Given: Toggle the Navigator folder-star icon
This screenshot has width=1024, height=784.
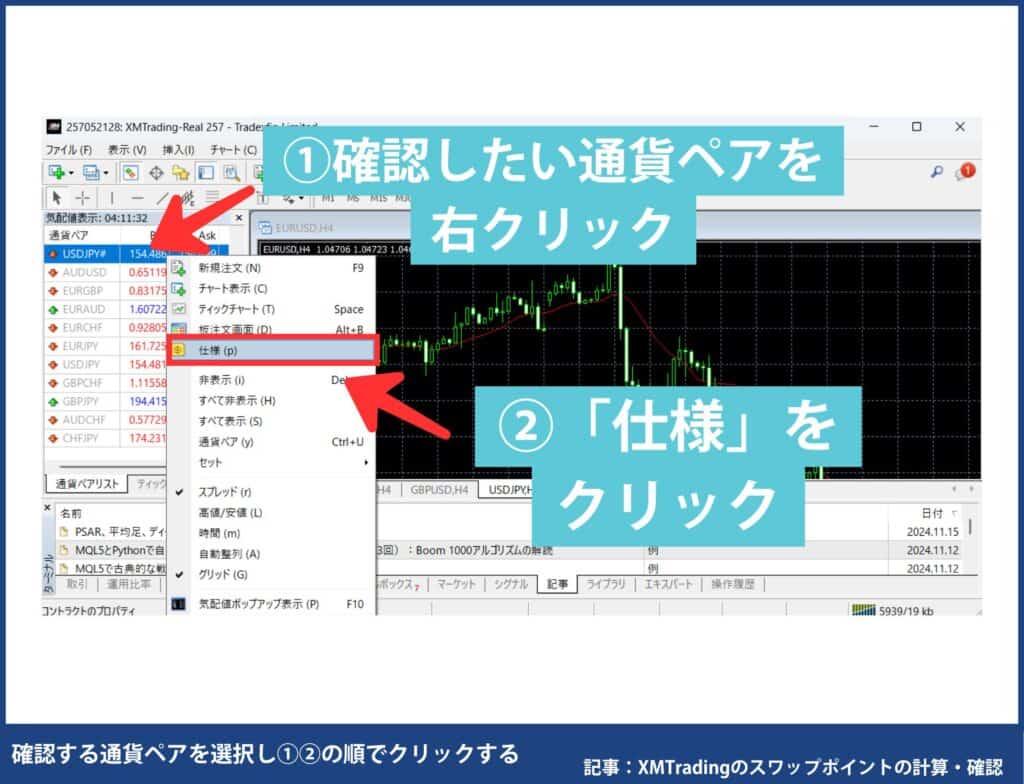Looking at the screenshot, I should (180, 172).
